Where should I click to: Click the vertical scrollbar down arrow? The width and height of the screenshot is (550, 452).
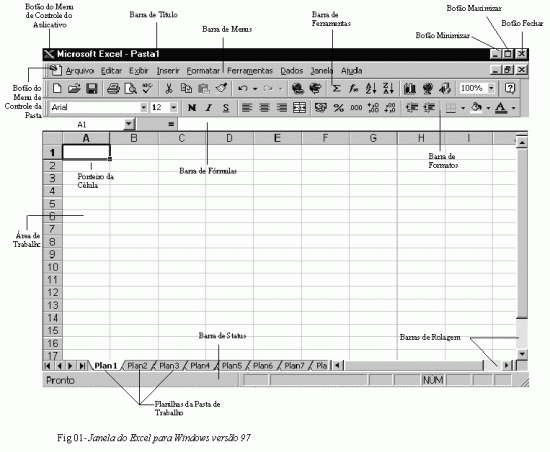pyautogui.click(x=522, y=354)
